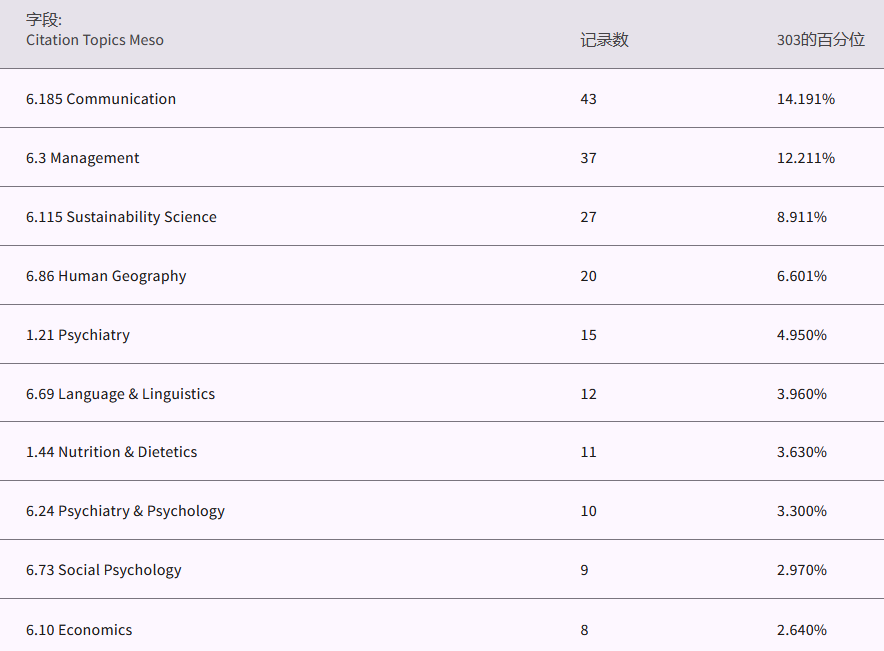Select the 4.950% percentage for Psychiatry
Viewport: 884px width, 651px height.
pos(801,335)
